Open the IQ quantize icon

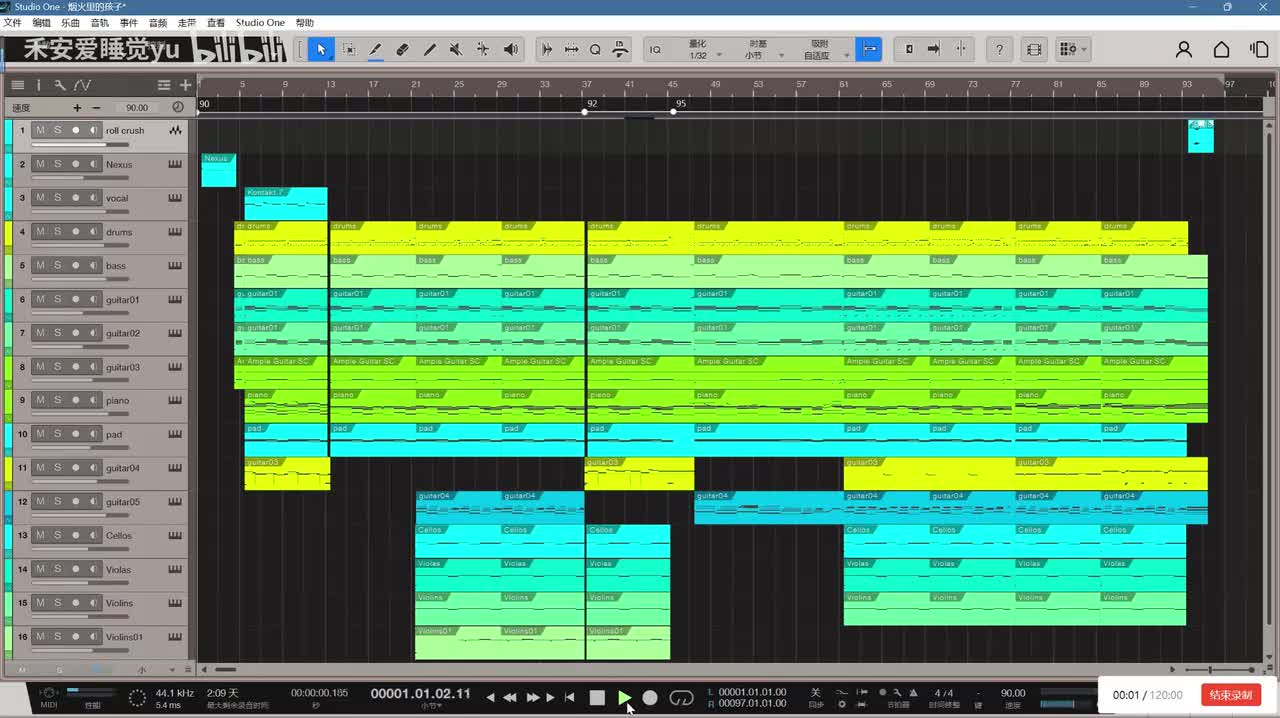coord(655,49)
